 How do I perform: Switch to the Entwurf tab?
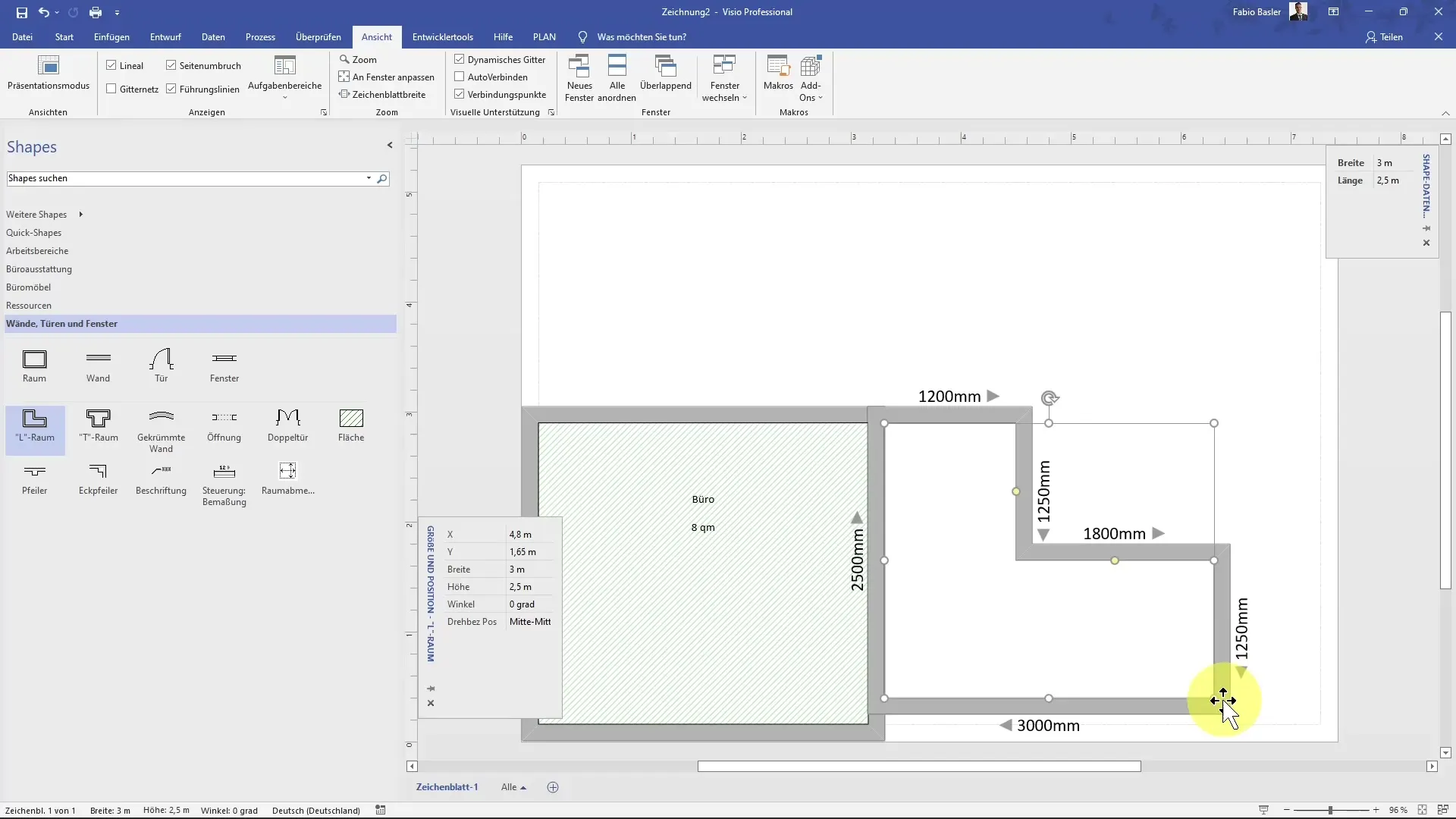tap(165, 36)
